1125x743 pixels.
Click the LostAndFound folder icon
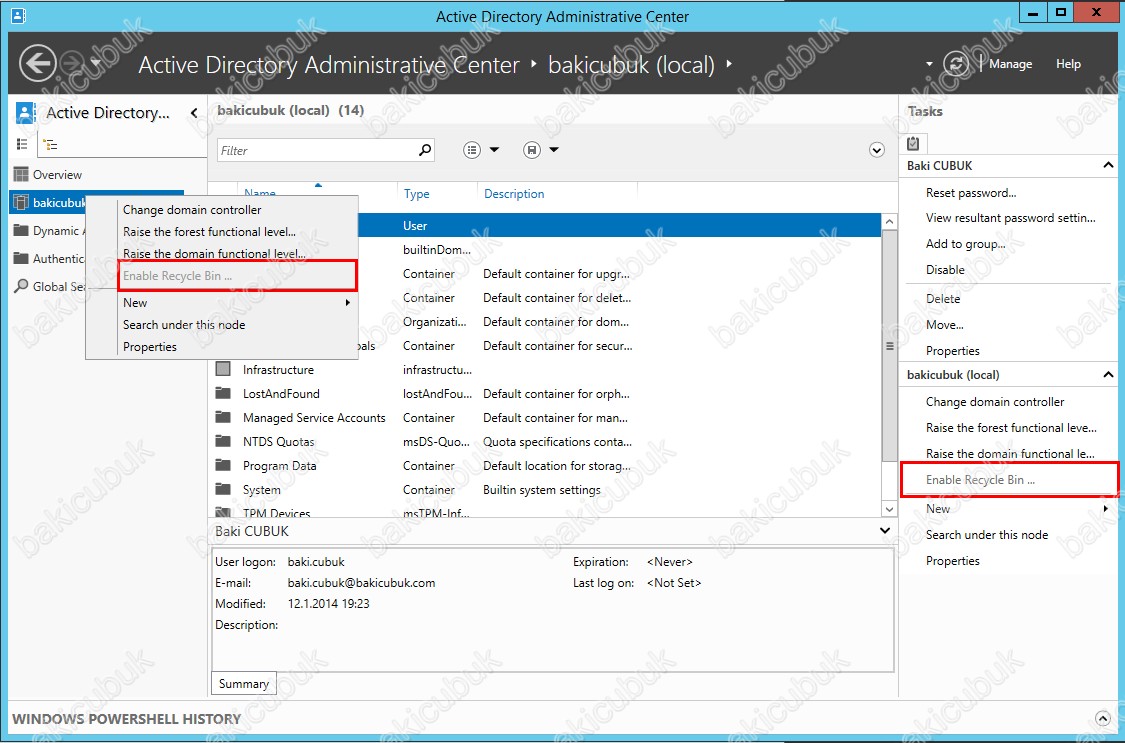(x=223, y=393)
